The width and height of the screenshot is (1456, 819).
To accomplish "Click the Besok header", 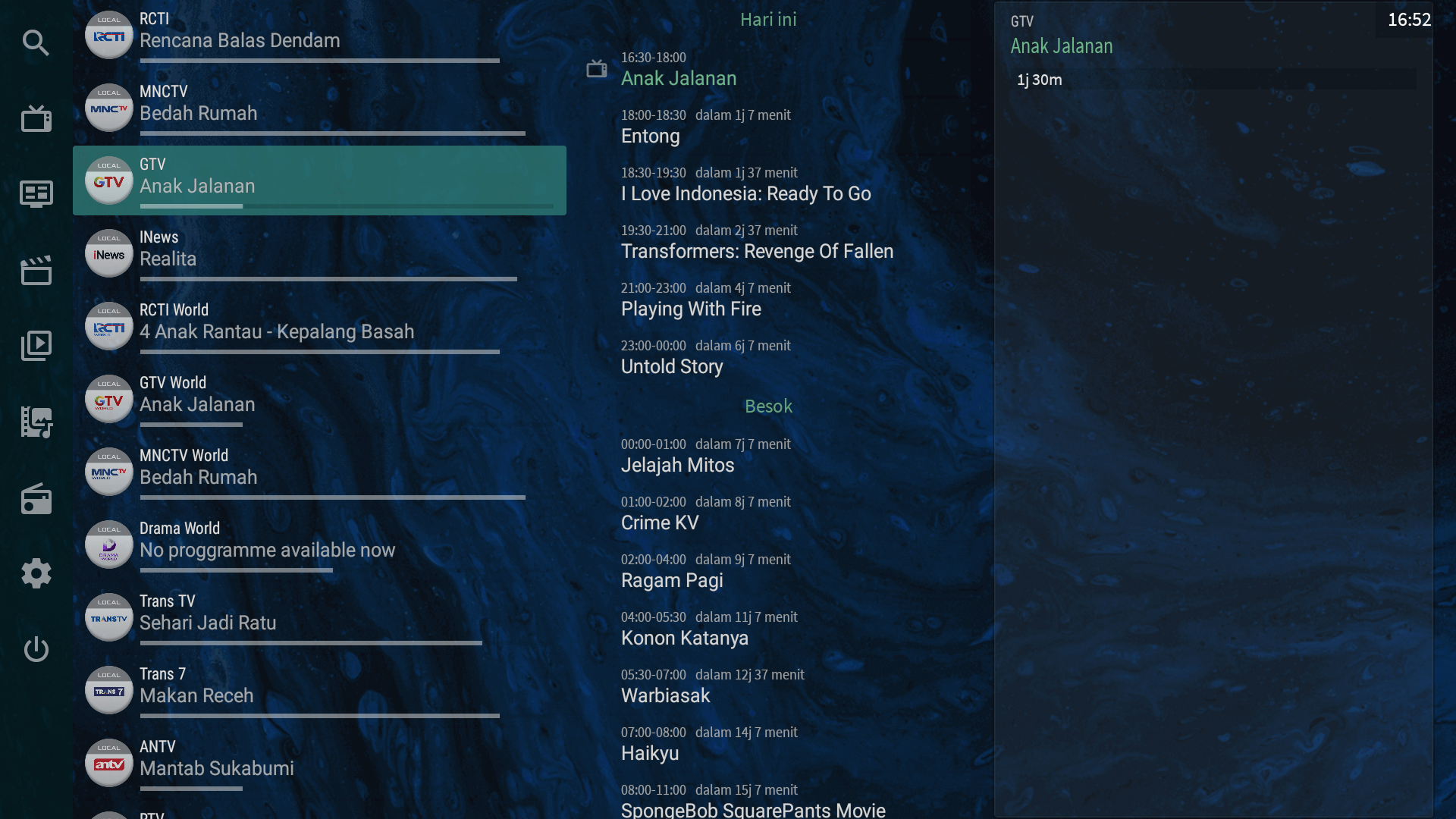I will (x=768, y=406).
